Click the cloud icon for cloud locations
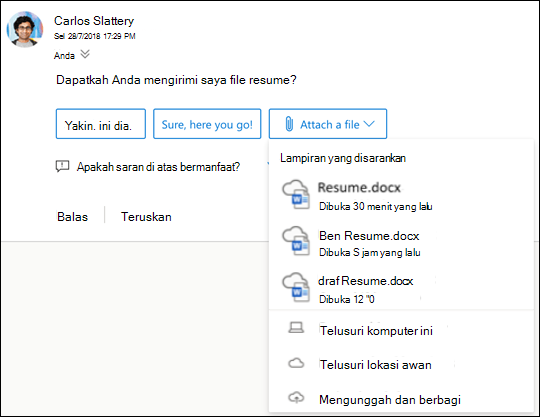The height and width of the screenshot is (417, 540). coord(296,363)
